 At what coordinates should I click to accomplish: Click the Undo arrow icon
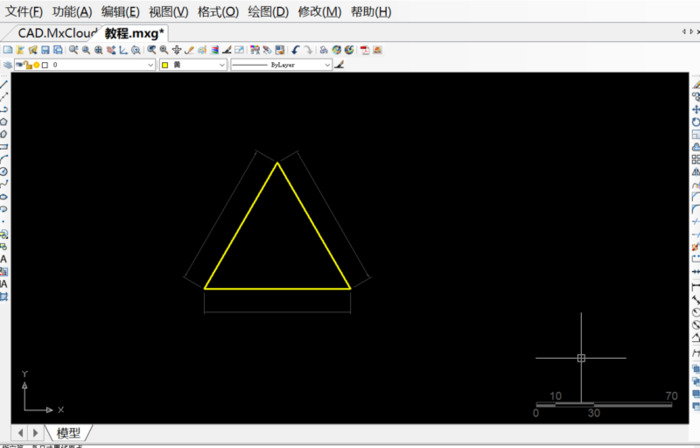point(296,49)
